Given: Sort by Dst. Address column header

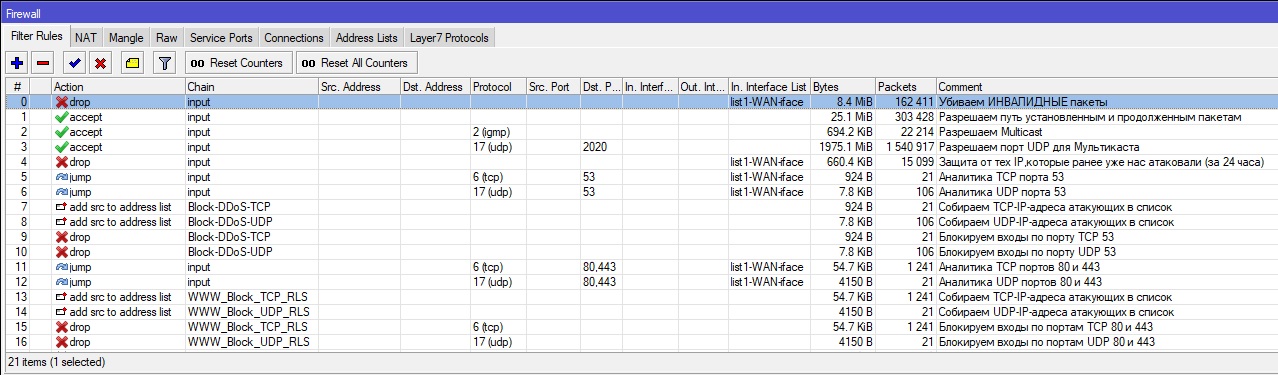Looking at the screenshot, I should click(x=435, y=87).
